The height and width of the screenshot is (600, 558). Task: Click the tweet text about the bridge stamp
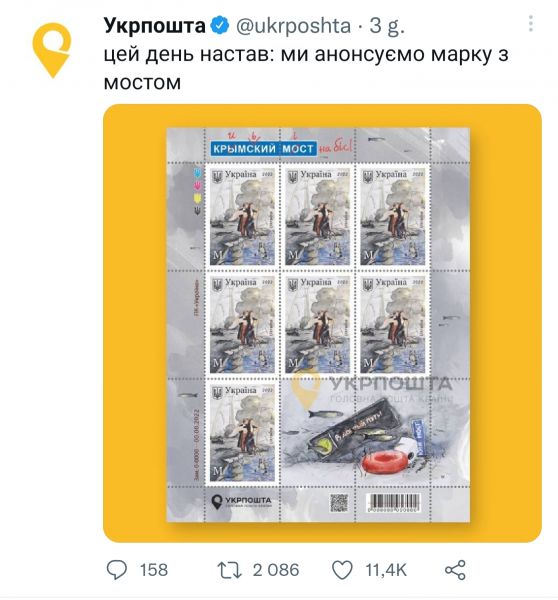(306, 68)
